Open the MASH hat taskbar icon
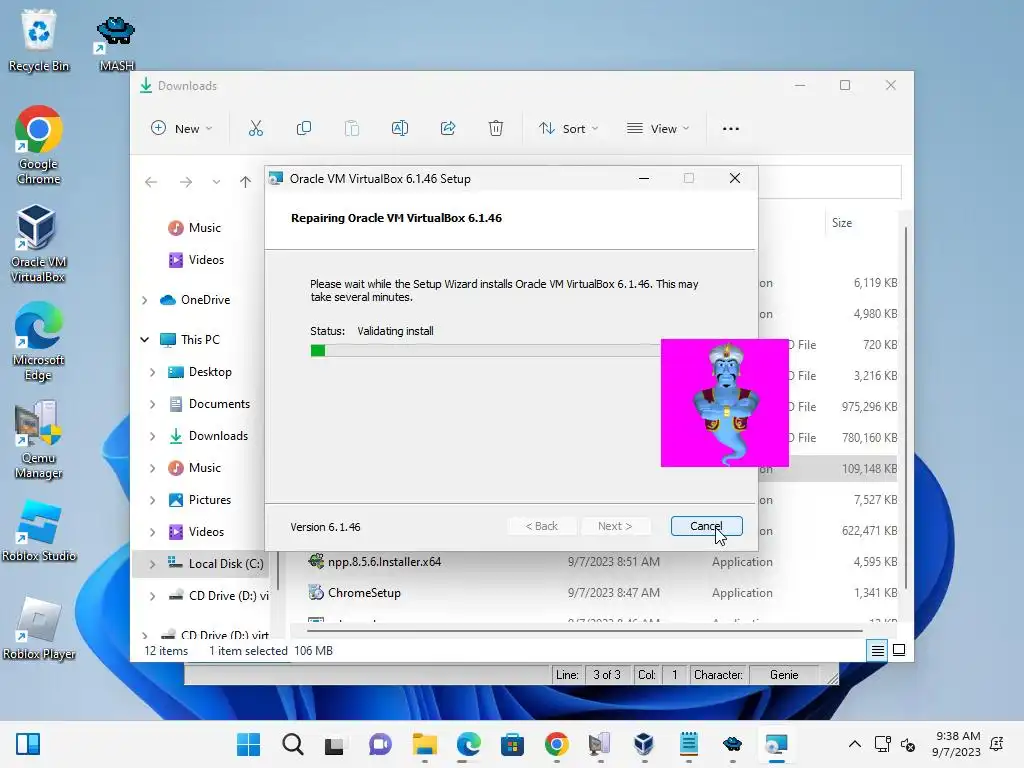The height and width of the screenshot is (768, 1024). pos(732,744)
